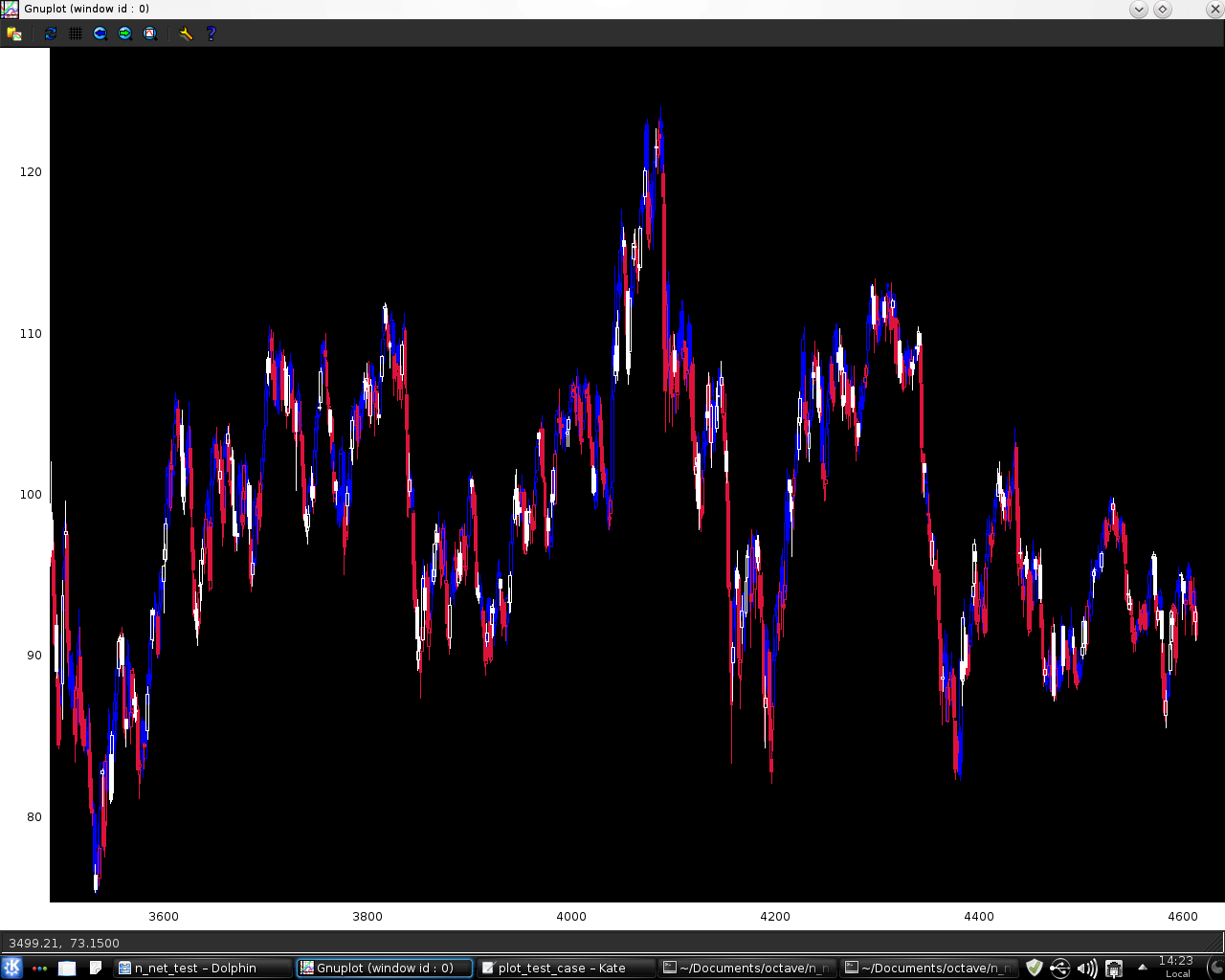Click the x-axis label 3800
This screenshot has width=1225, height=980.
(x=367, y=917)
